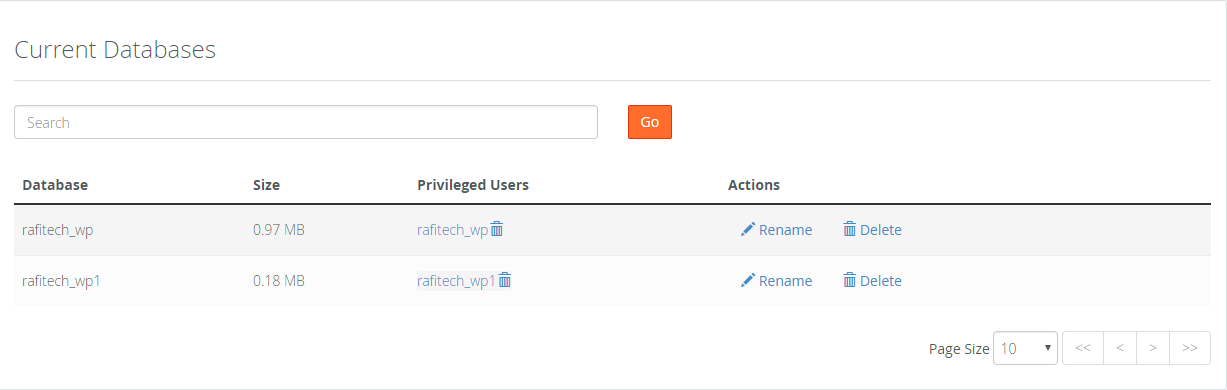The width and height of the screenshot is (1227, 390).
Task: Click the Current Databases heading
Action: pyautogui.click(x=115, y=49)
